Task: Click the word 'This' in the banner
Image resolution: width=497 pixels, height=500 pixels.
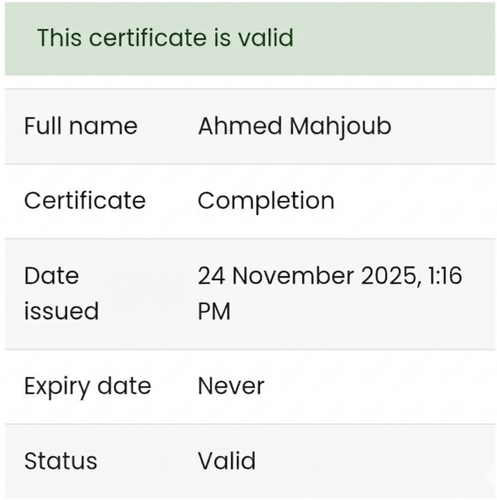Action: point(59,37)
